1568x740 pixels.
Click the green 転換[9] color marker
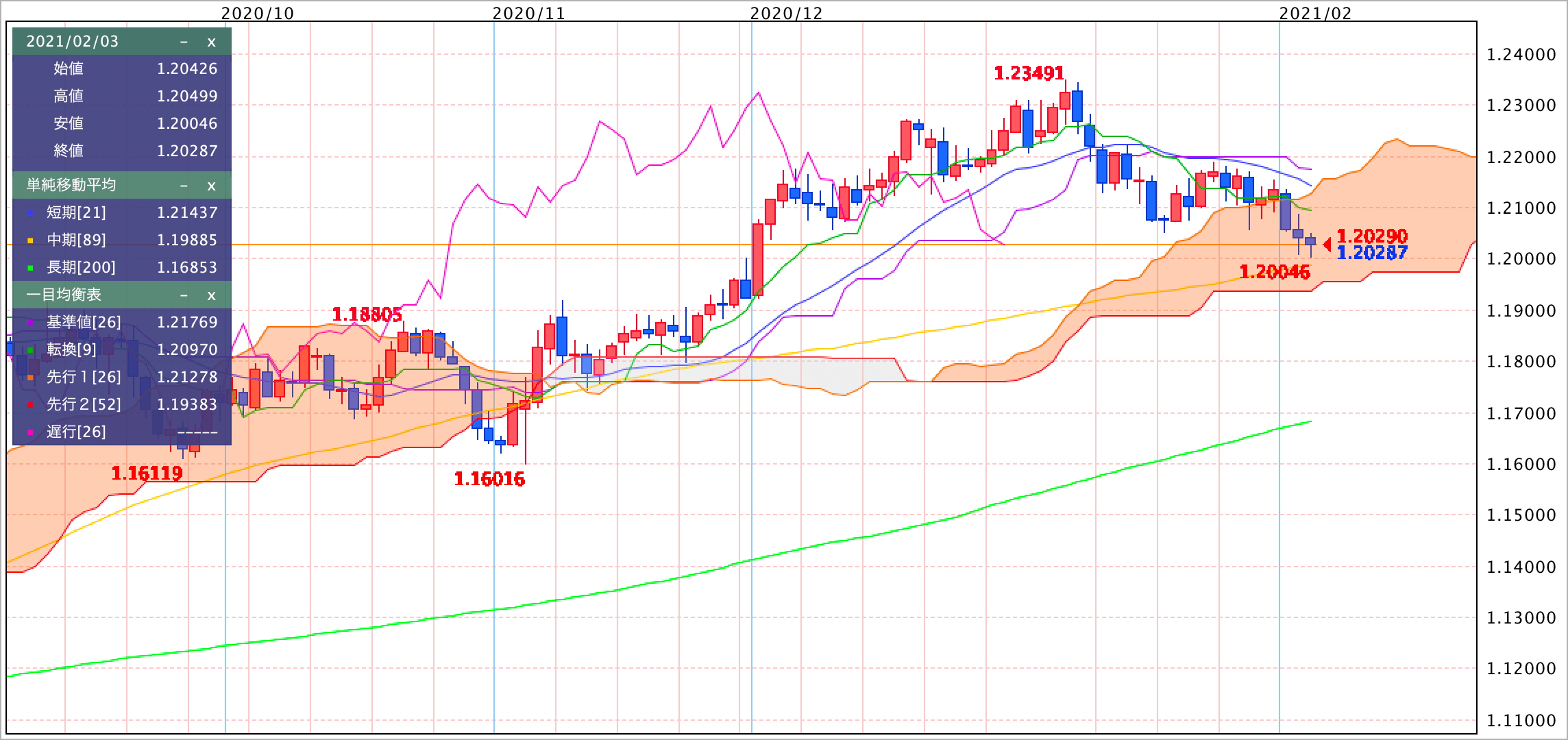pos(30,351)
